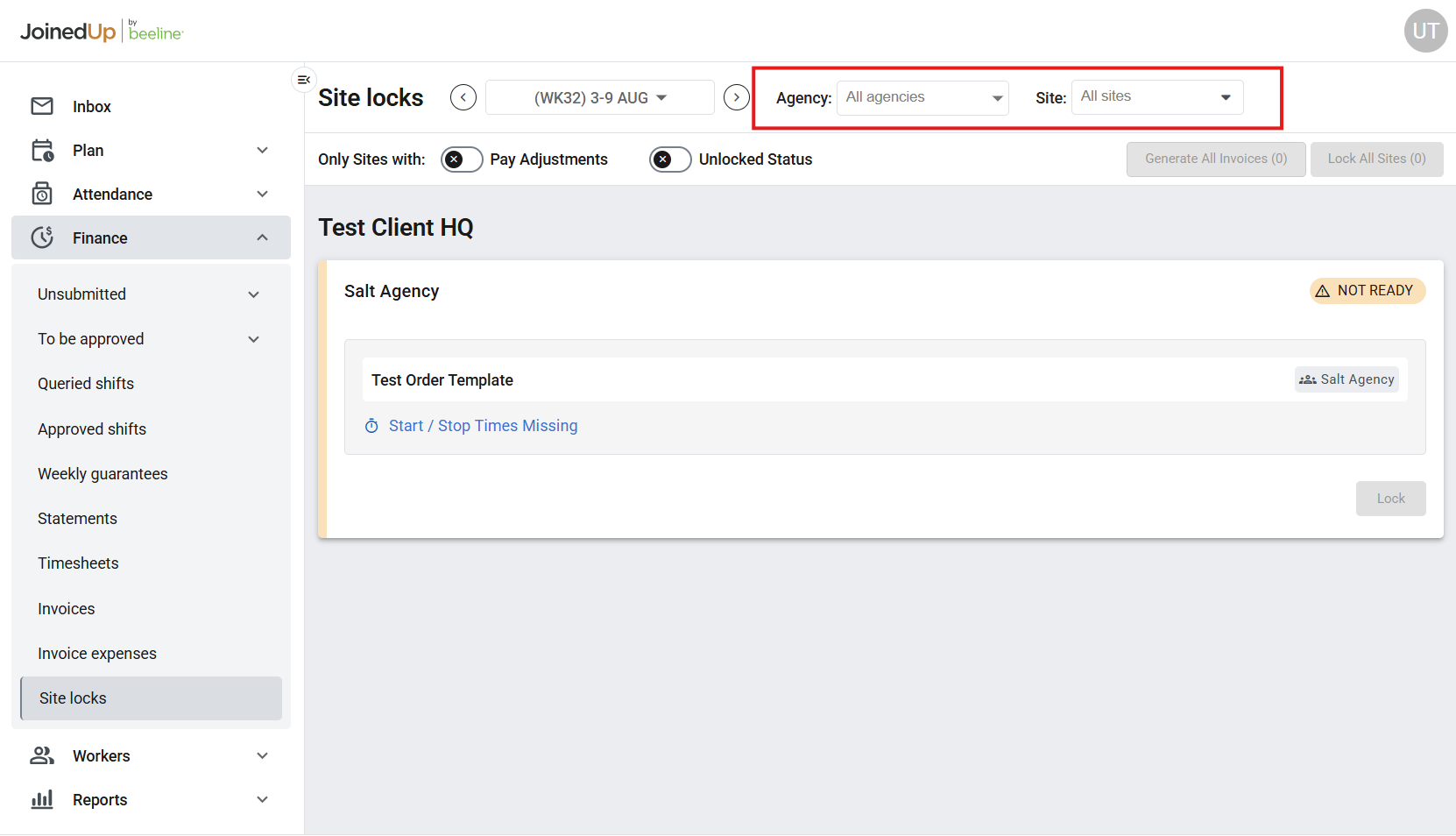Expand the To be approved chevron
1456x836 pixels.
click(x=253, y=339)
